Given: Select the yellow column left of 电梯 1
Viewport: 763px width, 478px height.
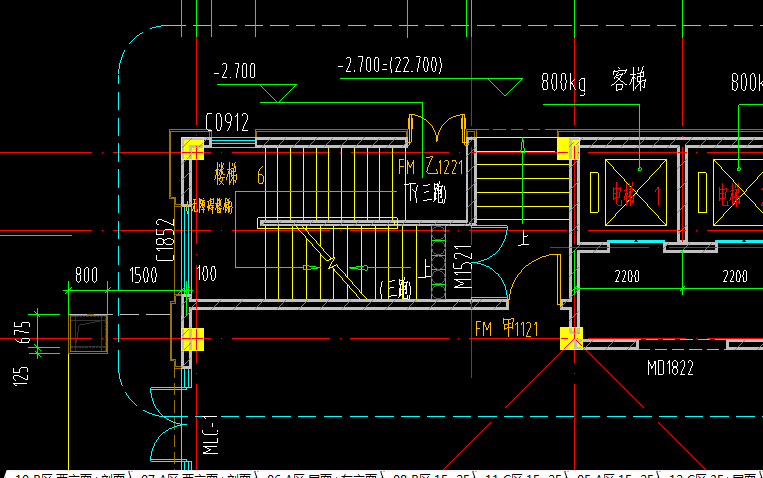Looking at the screenshot, I should point(567,150).
